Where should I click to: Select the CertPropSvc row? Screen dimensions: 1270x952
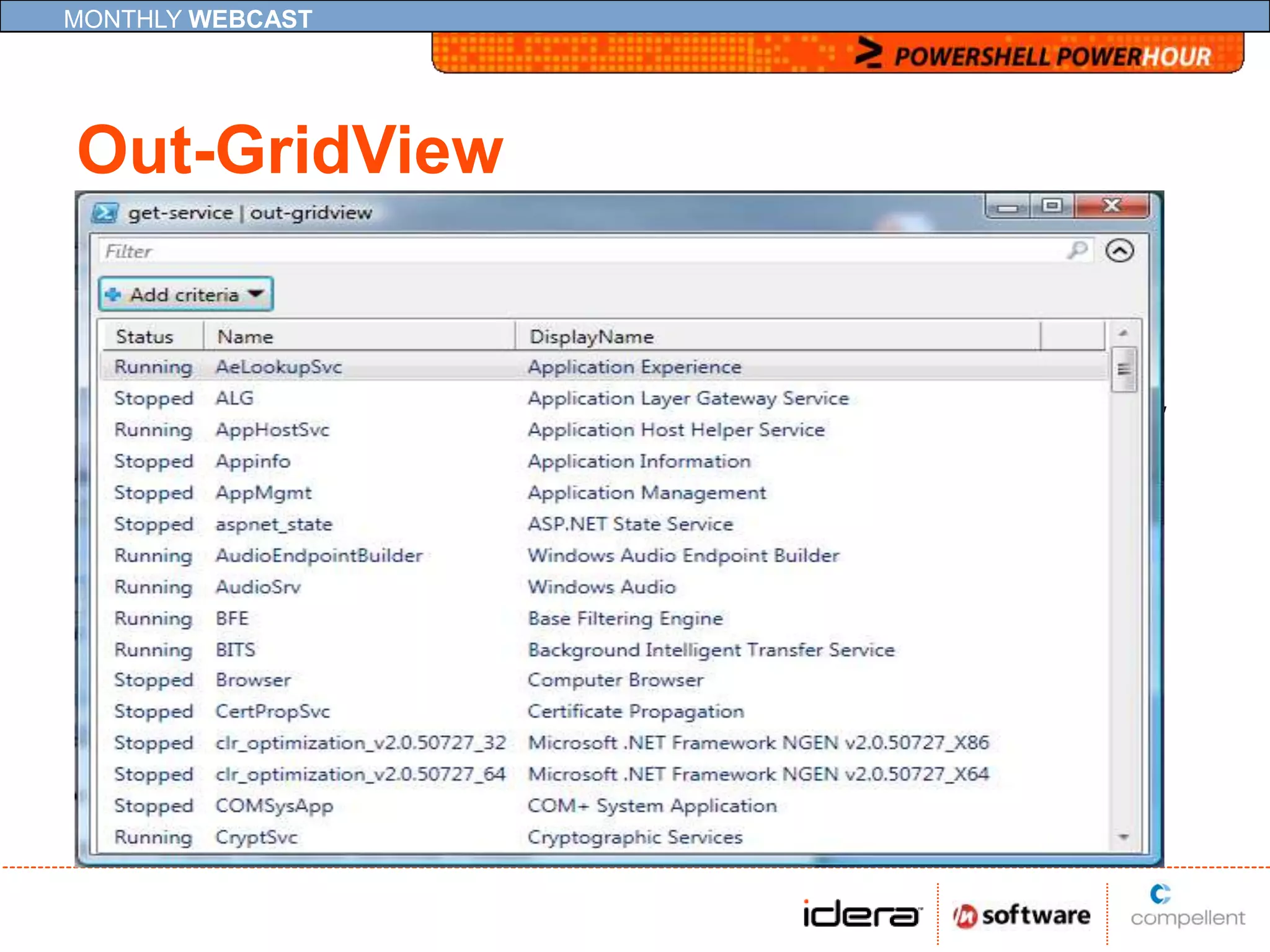(x=604, y=712)
